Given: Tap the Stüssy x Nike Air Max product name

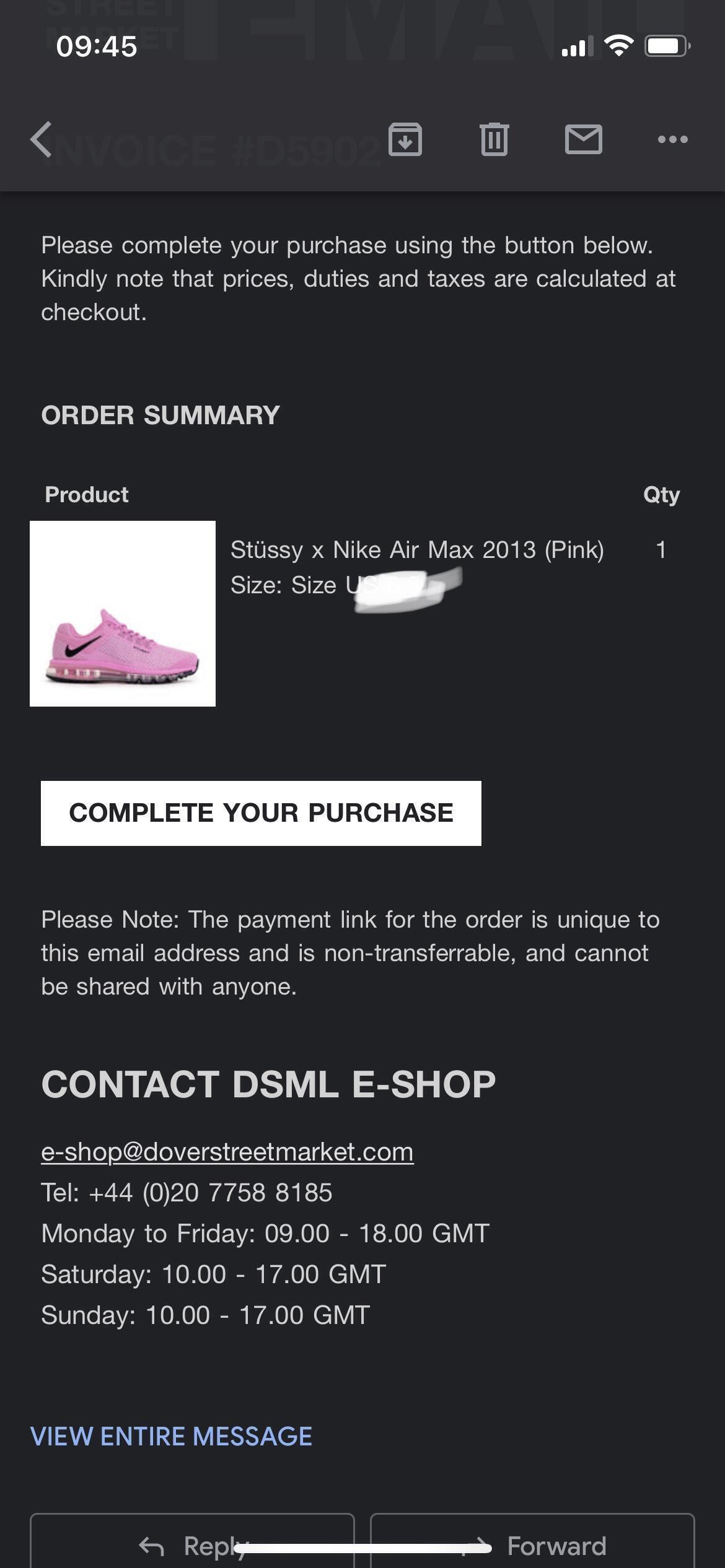Looking at the screenshot, I should pyautogui.click(x=417, y=550).
